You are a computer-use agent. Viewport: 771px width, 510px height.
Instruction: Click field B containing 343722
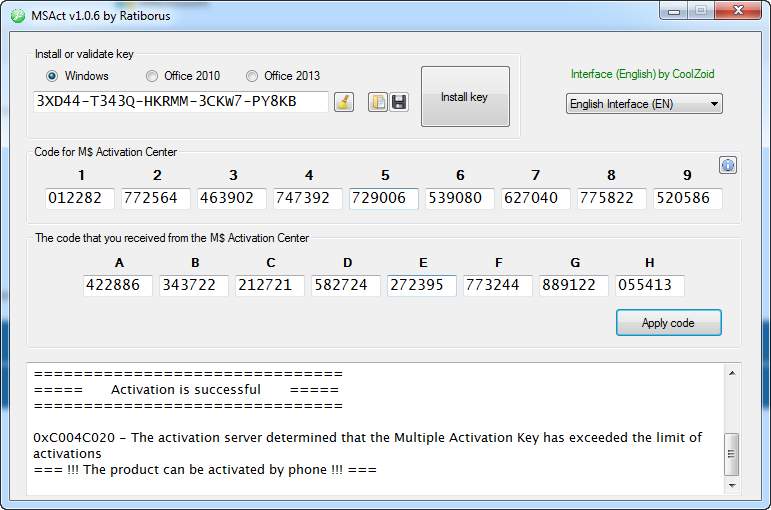pos(194,285)
